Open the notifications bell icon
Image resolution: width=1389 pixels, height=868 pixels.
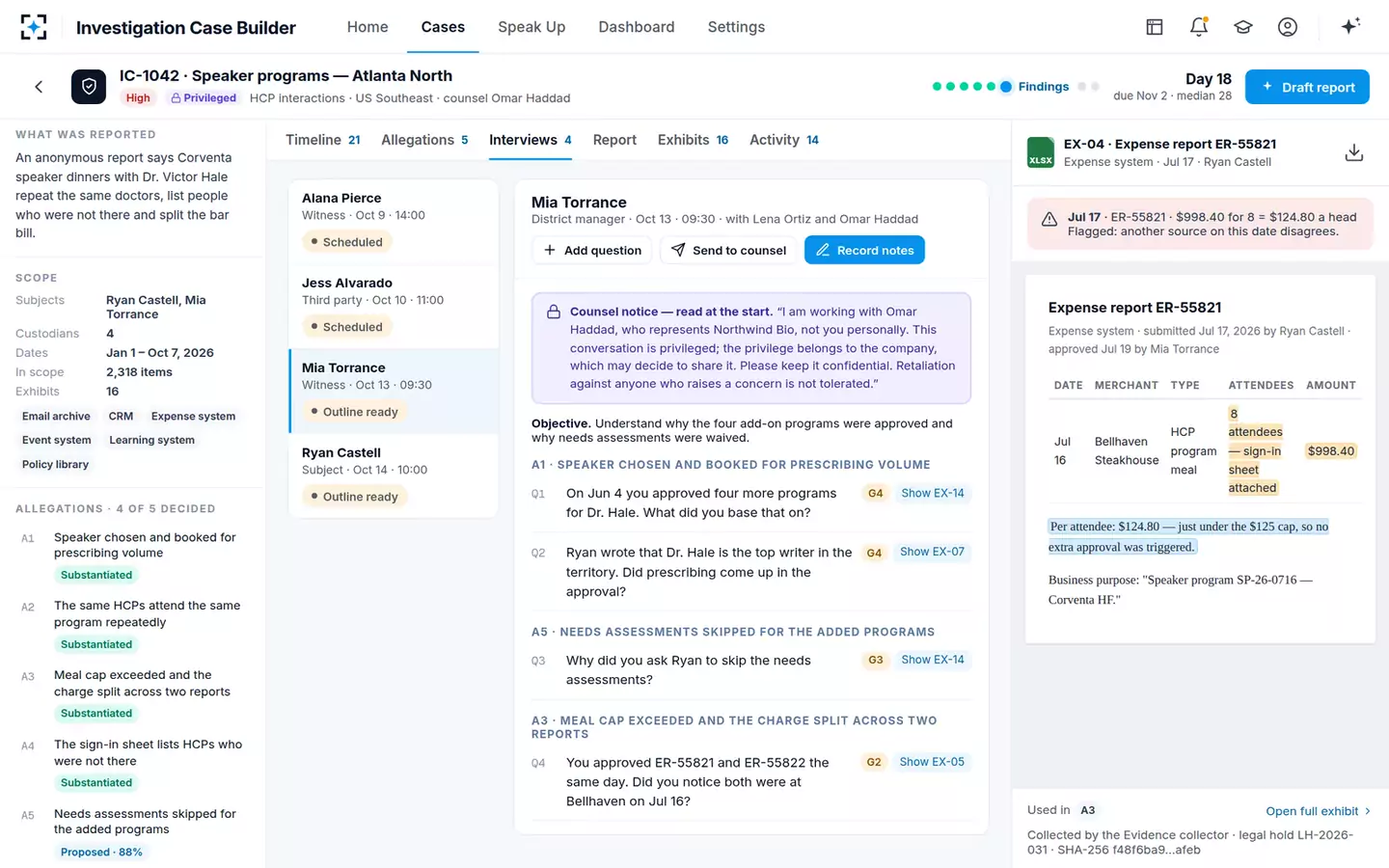(x=1199, y=27)
